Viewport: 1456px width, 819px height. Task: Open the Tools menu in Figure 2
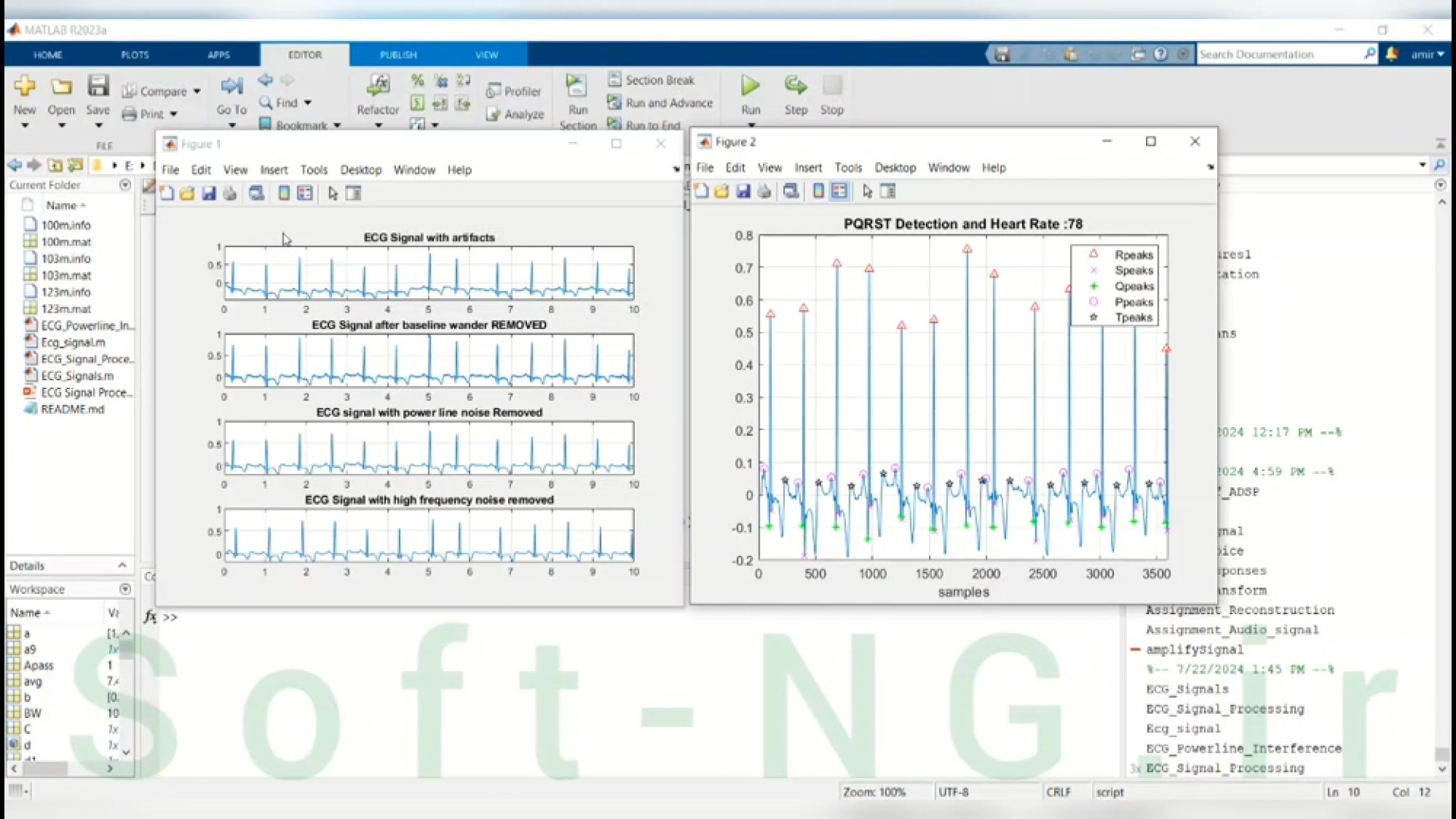tap(848, 168)
